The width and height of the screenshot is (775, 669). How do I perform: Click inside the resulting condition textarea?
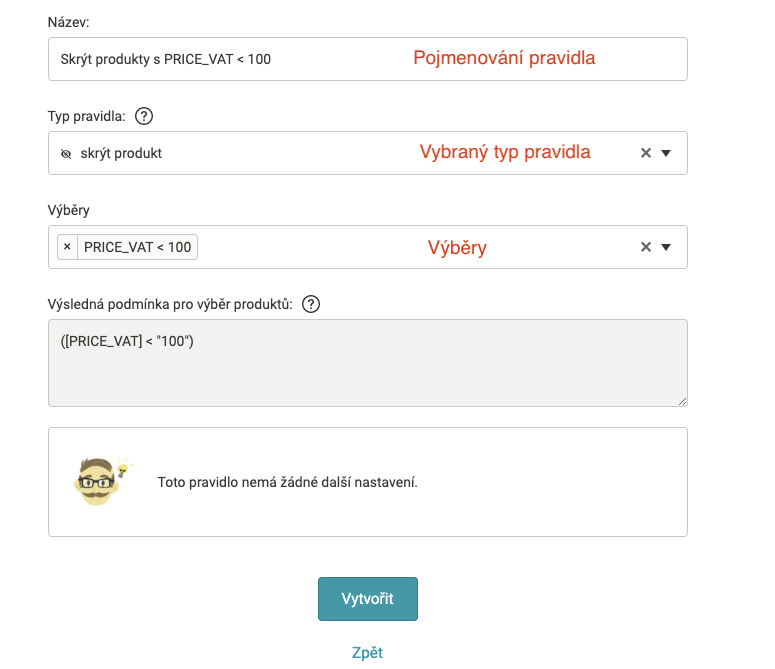(367, 372)
